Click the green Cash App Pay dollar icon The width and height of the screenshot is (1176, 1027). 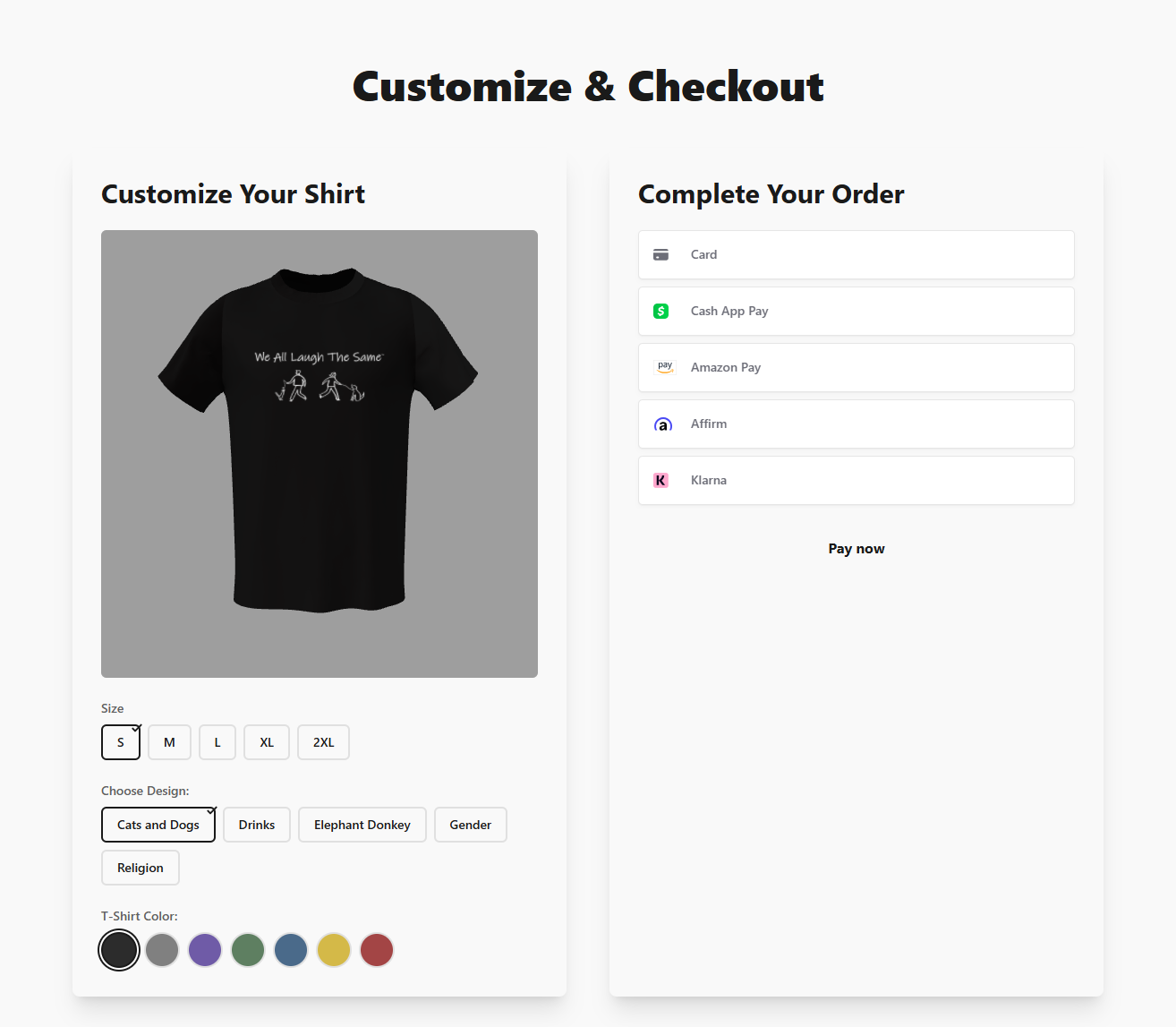coord(661,311)
